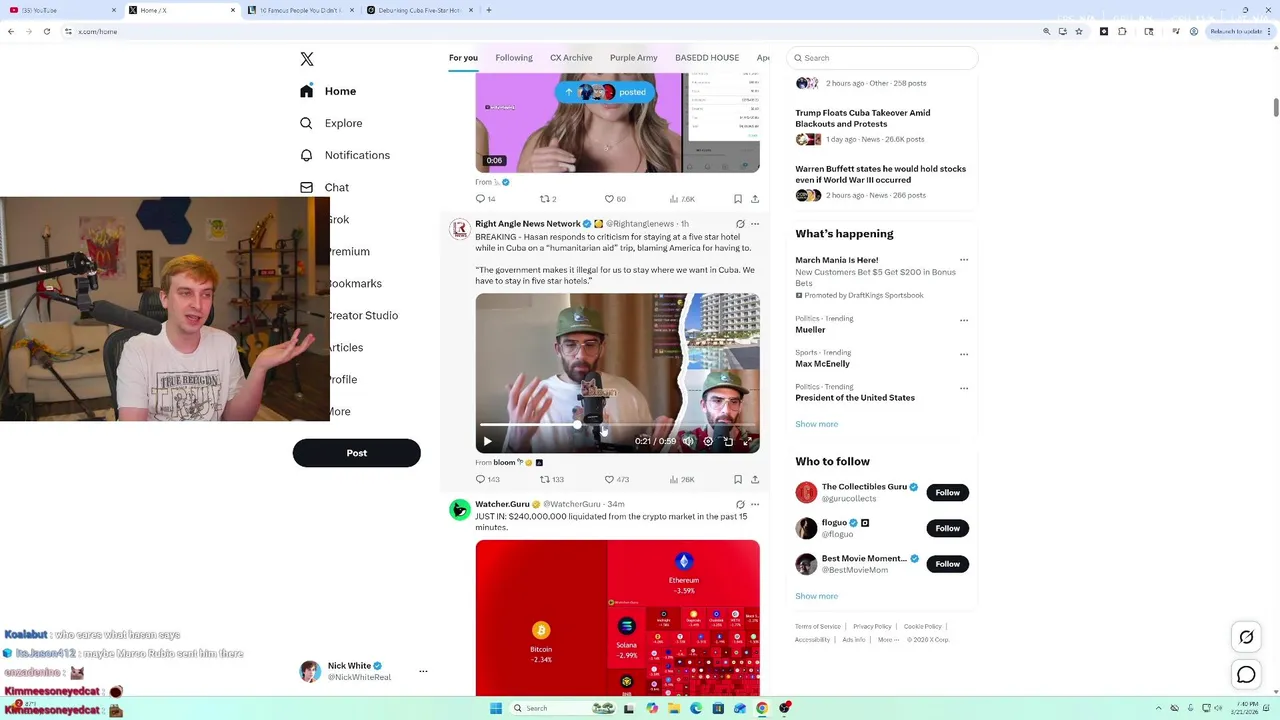Open options for President of United States trend

point(964,388)
